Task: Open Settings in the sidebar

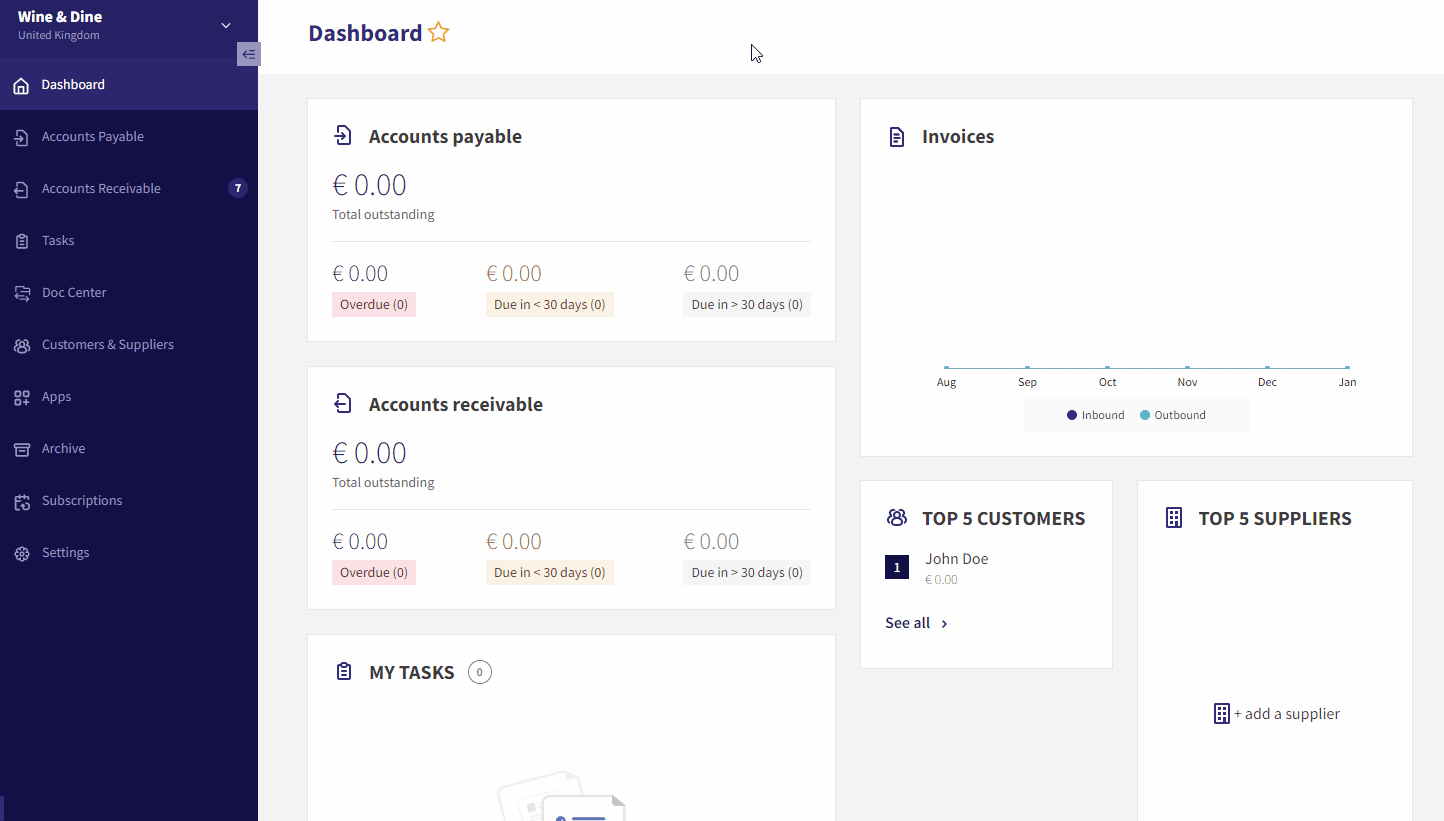Action: click(129, 553)
